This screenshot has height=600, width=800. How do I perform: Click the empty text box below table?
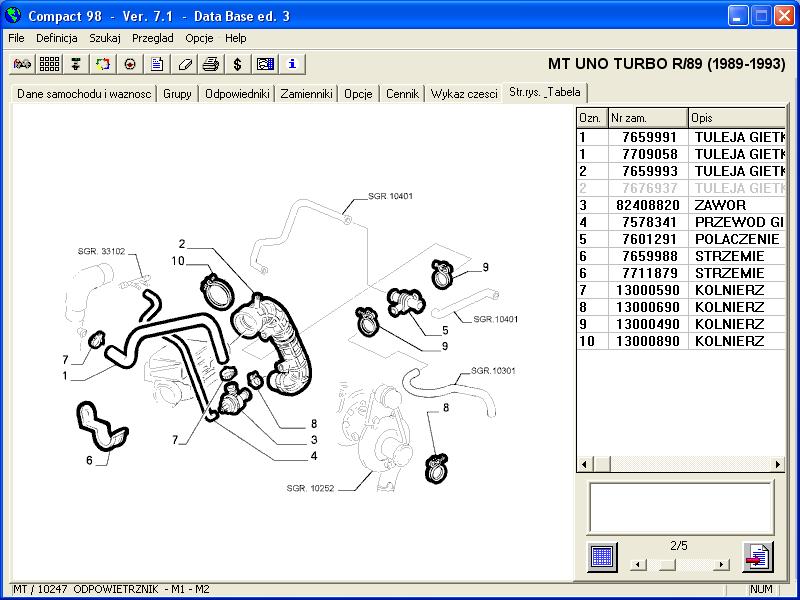[x=680, y=507]
